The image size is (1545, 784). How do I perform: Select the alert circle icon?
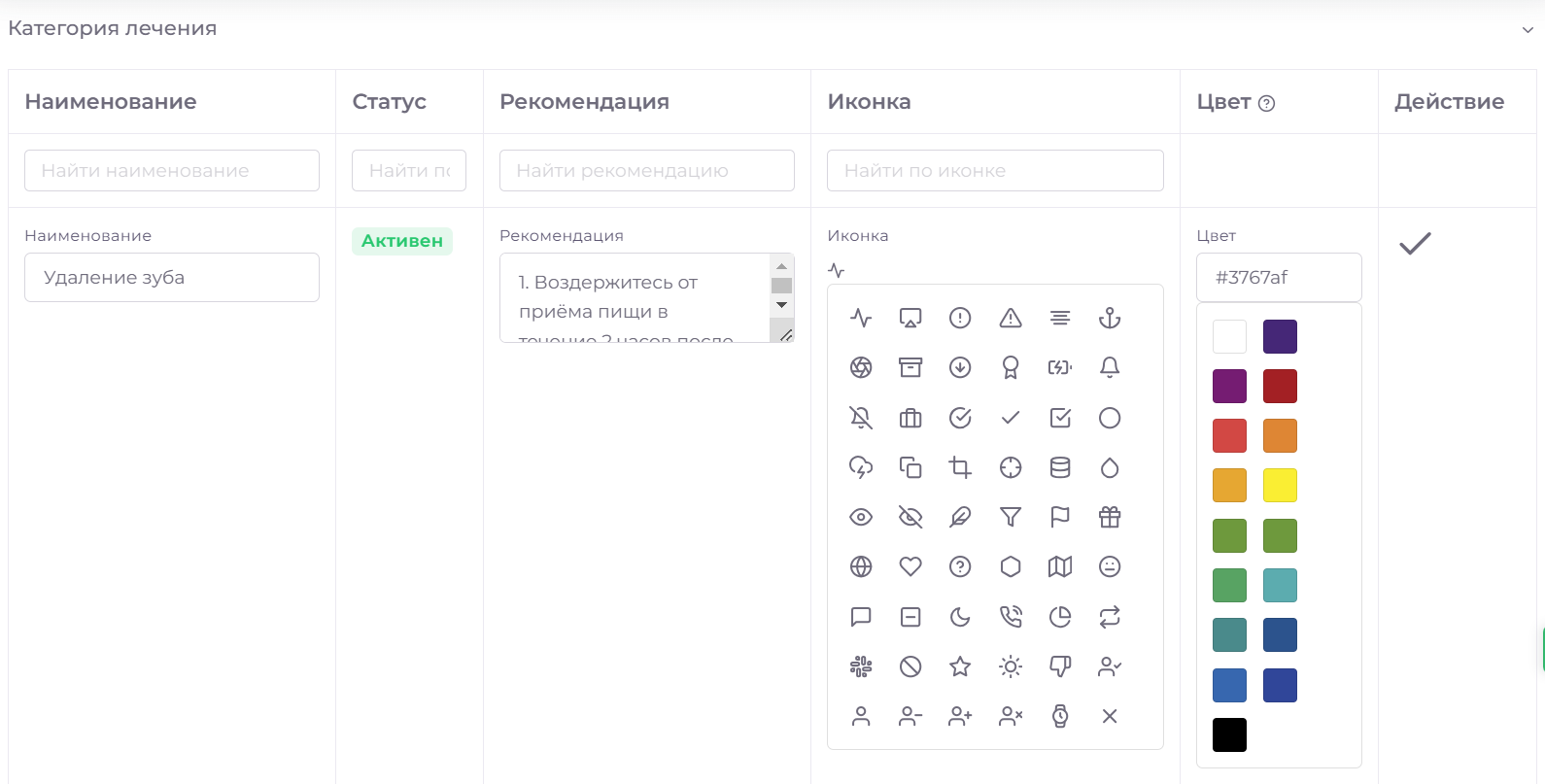pos(960,318)
